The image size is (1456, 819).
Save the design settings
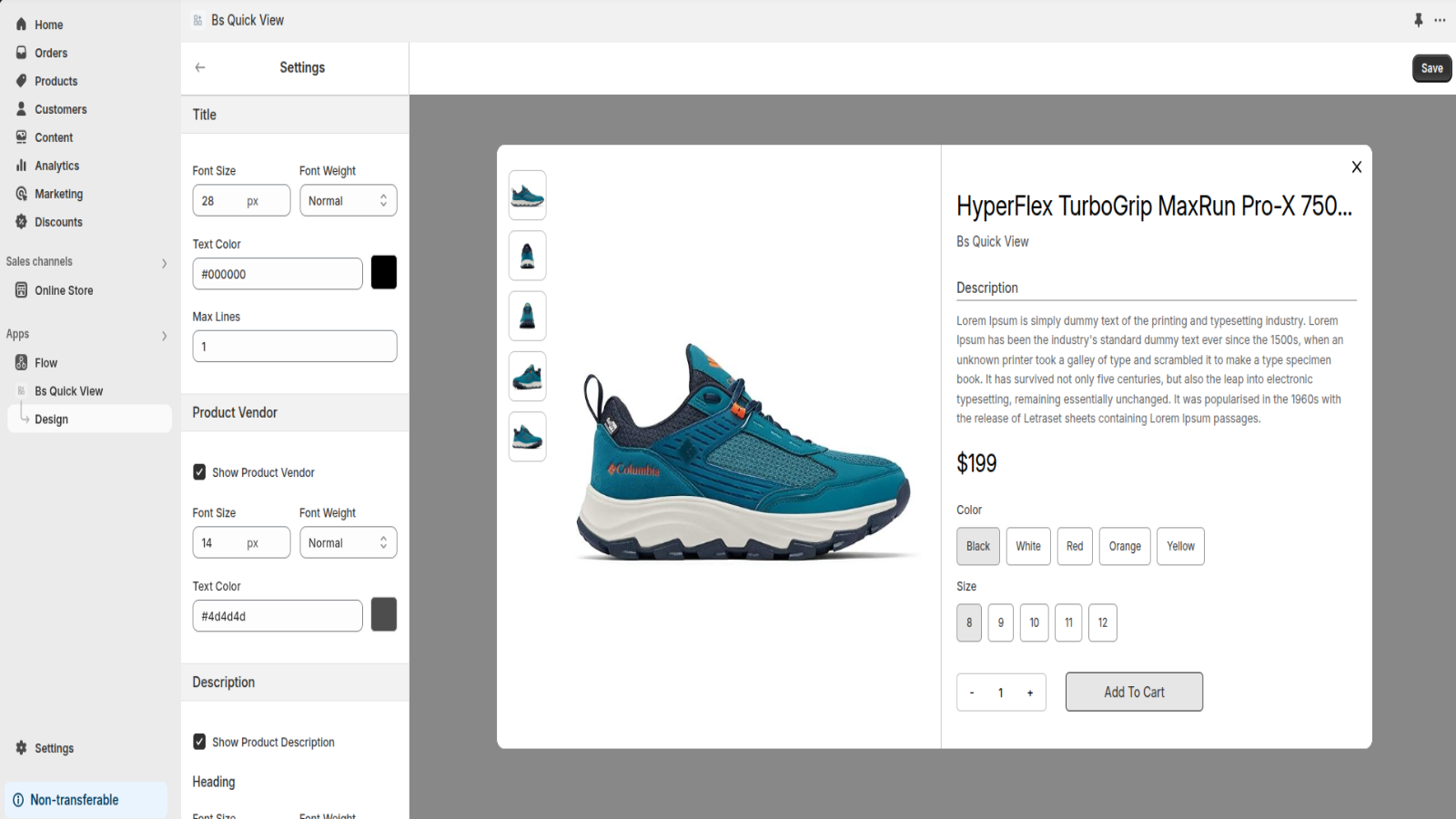(1431, 68)
